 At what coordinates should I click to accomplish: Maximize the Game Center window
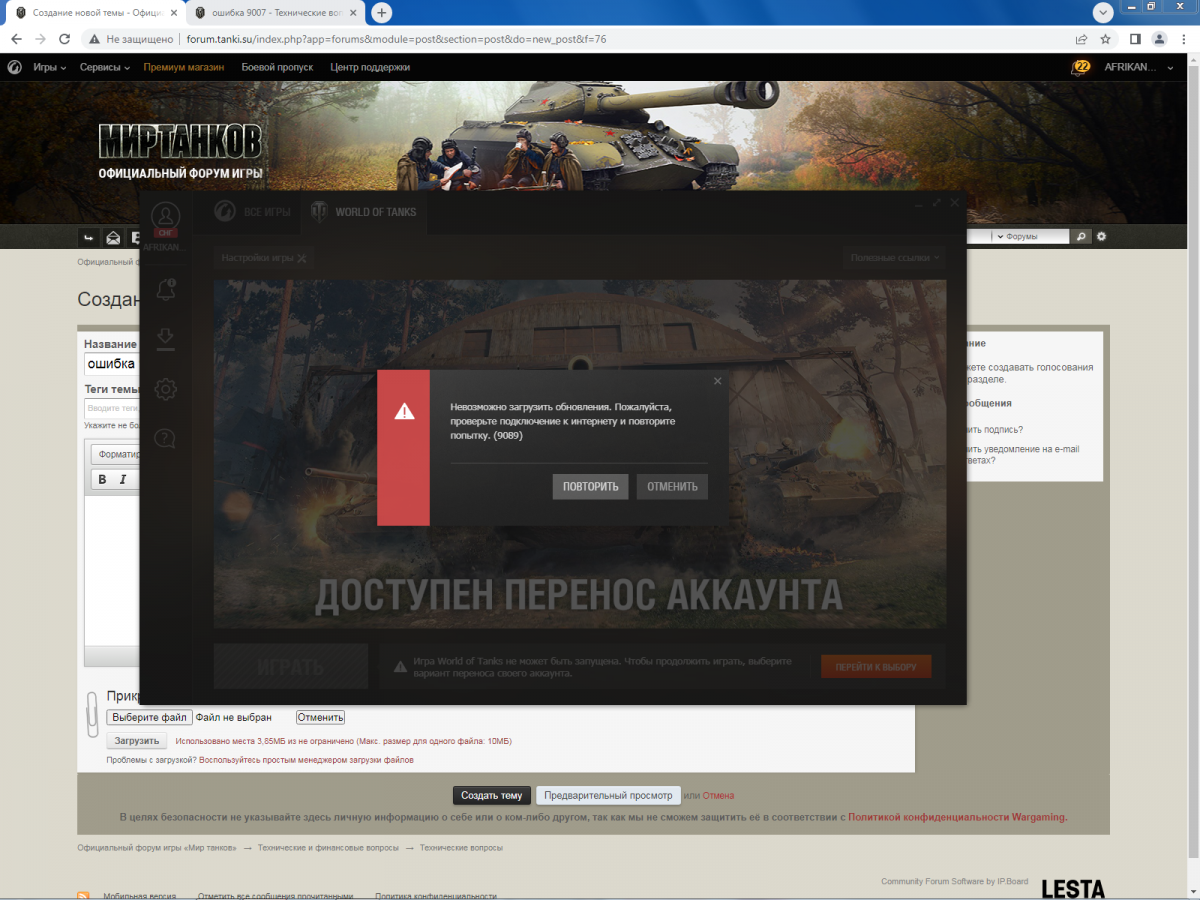coord(937,203)
